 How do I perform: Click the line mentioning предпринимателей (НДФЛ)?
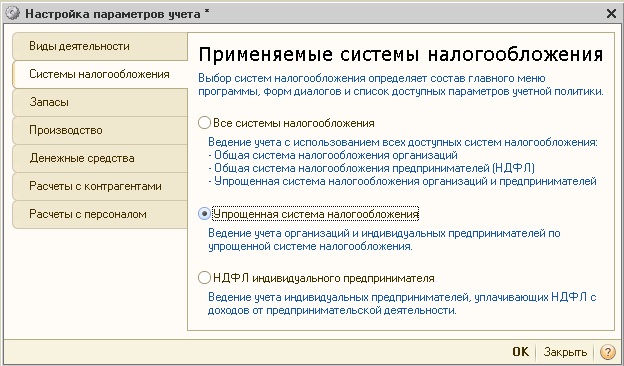click(371, 168)
